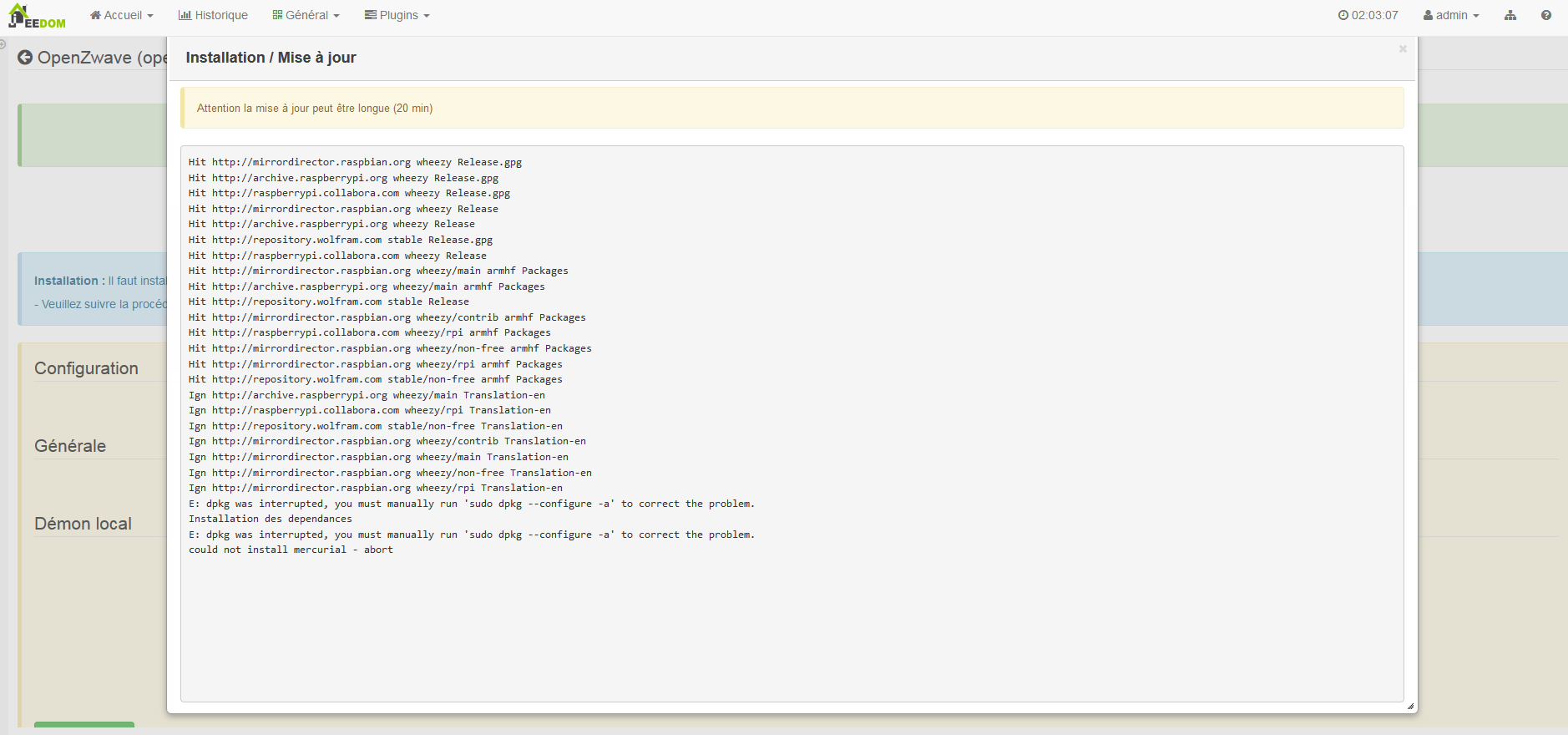Screen dimensions: 1568x735
Task: Click the user icon beside admin
Action: coord(1428,15)
